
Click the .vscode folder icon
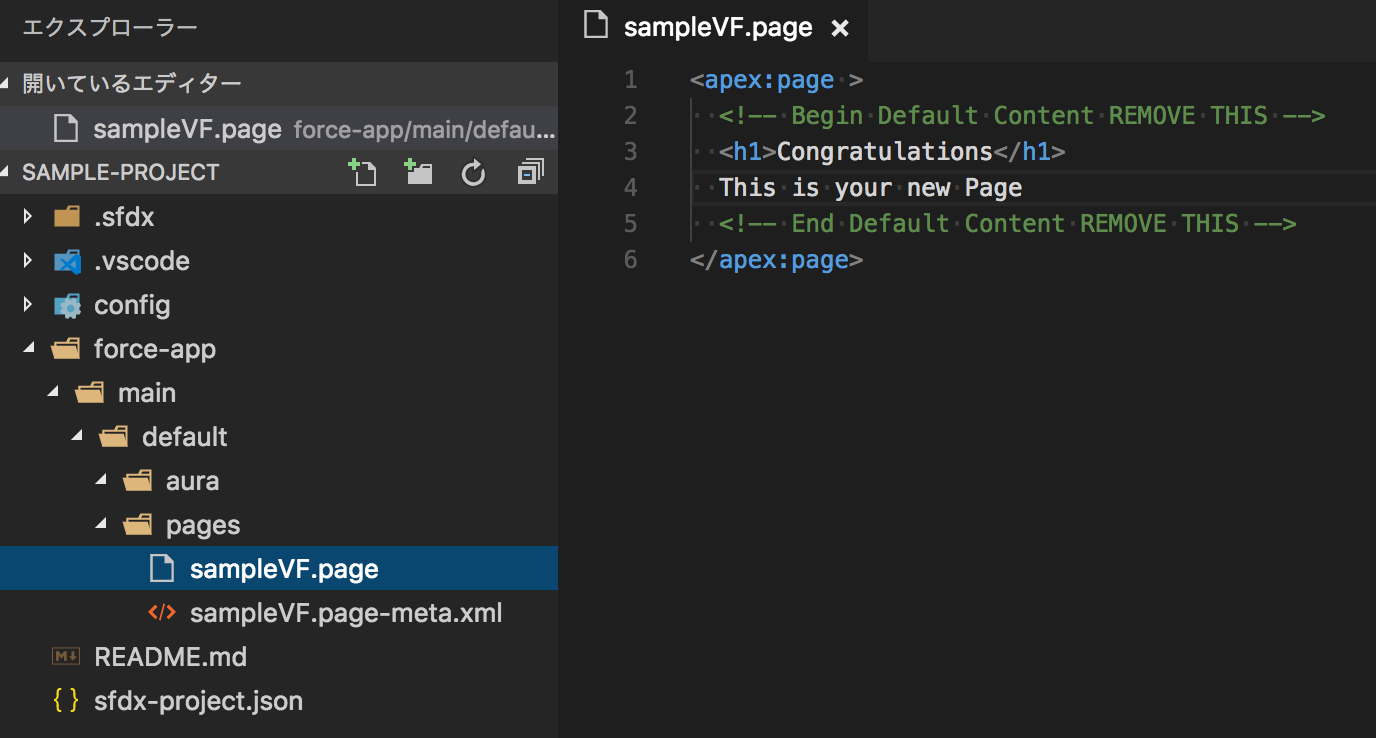click(x=67, y=261)
